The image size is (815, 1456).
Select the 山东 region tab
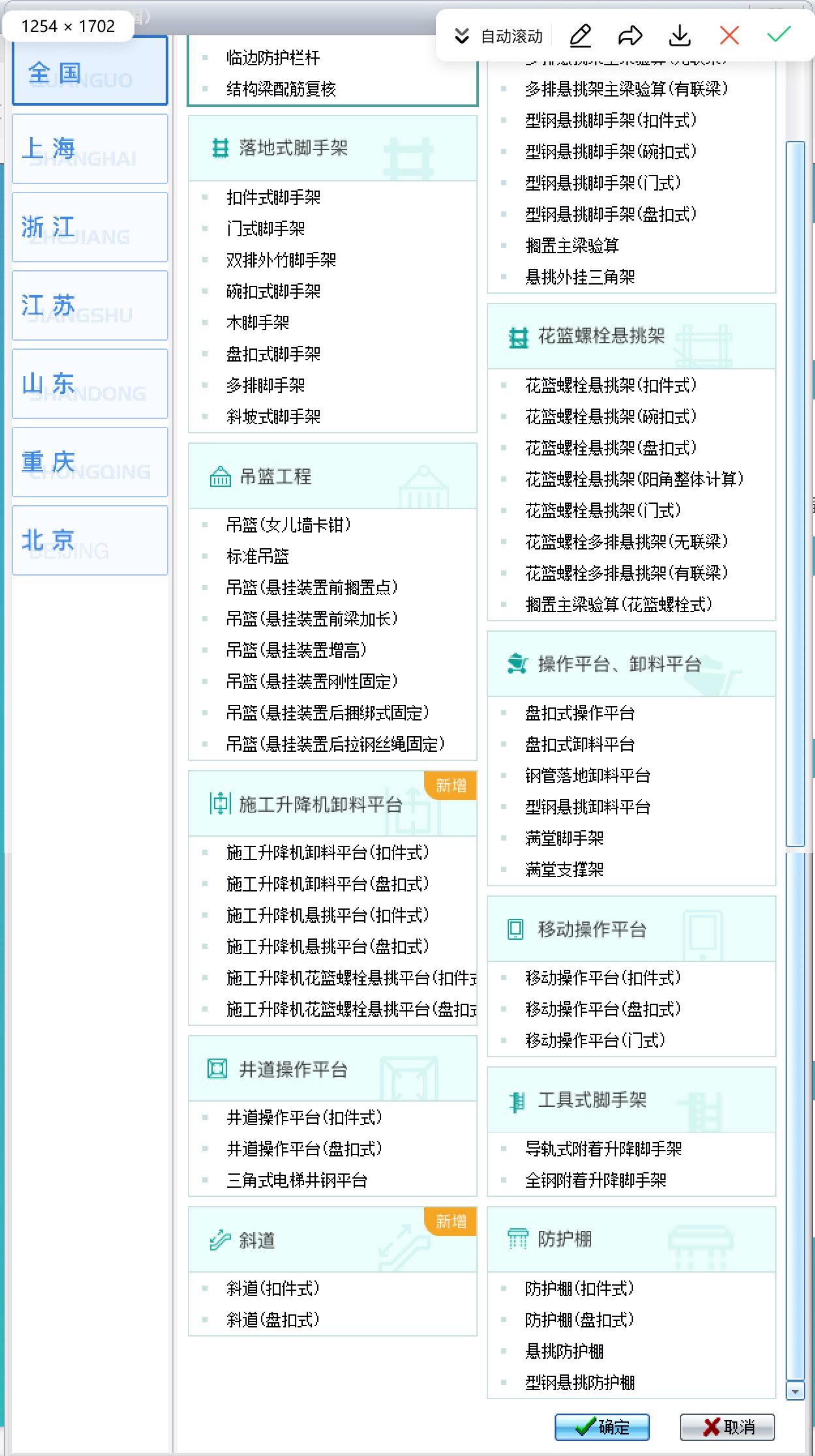click(90, 384)
